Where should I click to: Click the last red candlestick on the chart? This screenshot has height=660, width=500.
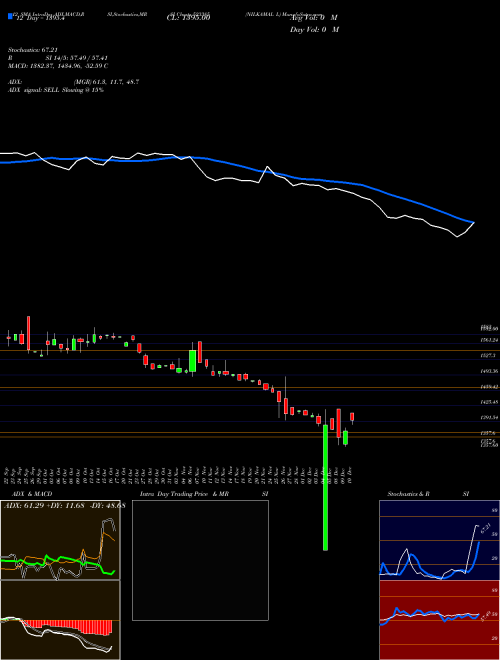(x=352, y=417)
